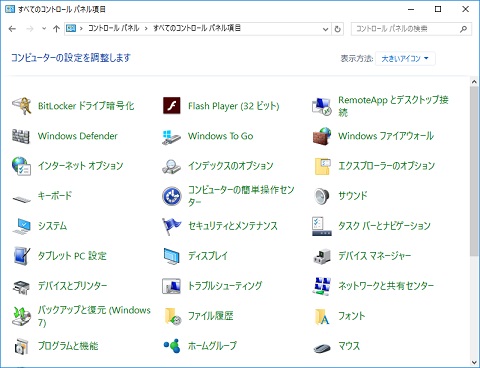Open the サウンド text link

[x=353, y=196]
